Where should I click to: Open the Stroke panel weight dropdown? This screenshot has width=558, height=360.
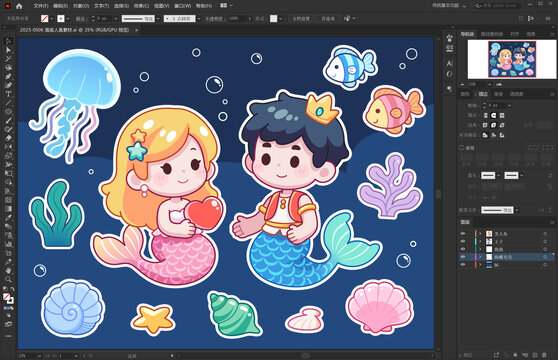tap(510, 105)
